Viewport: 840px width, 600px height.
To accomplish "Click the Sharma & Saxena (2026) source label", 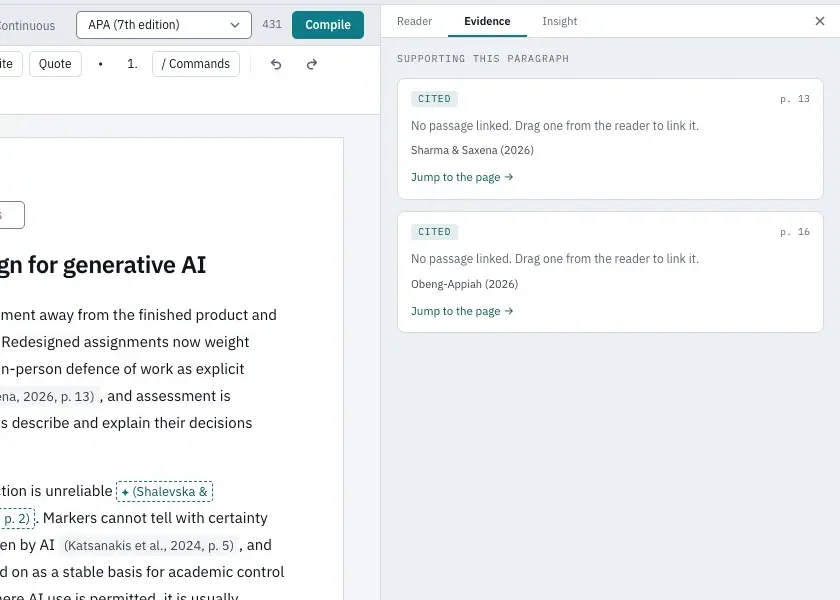I will coord(472,150).
